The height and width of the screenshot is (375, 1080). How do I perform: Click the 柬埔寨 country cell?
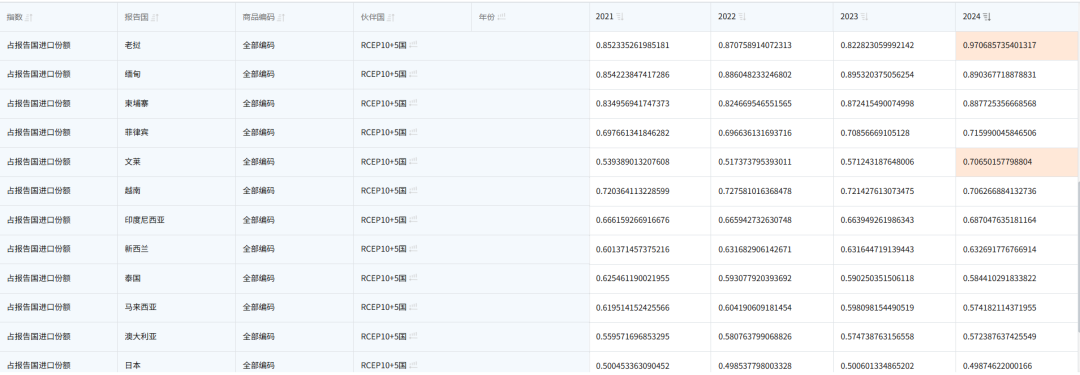[176, 103]
